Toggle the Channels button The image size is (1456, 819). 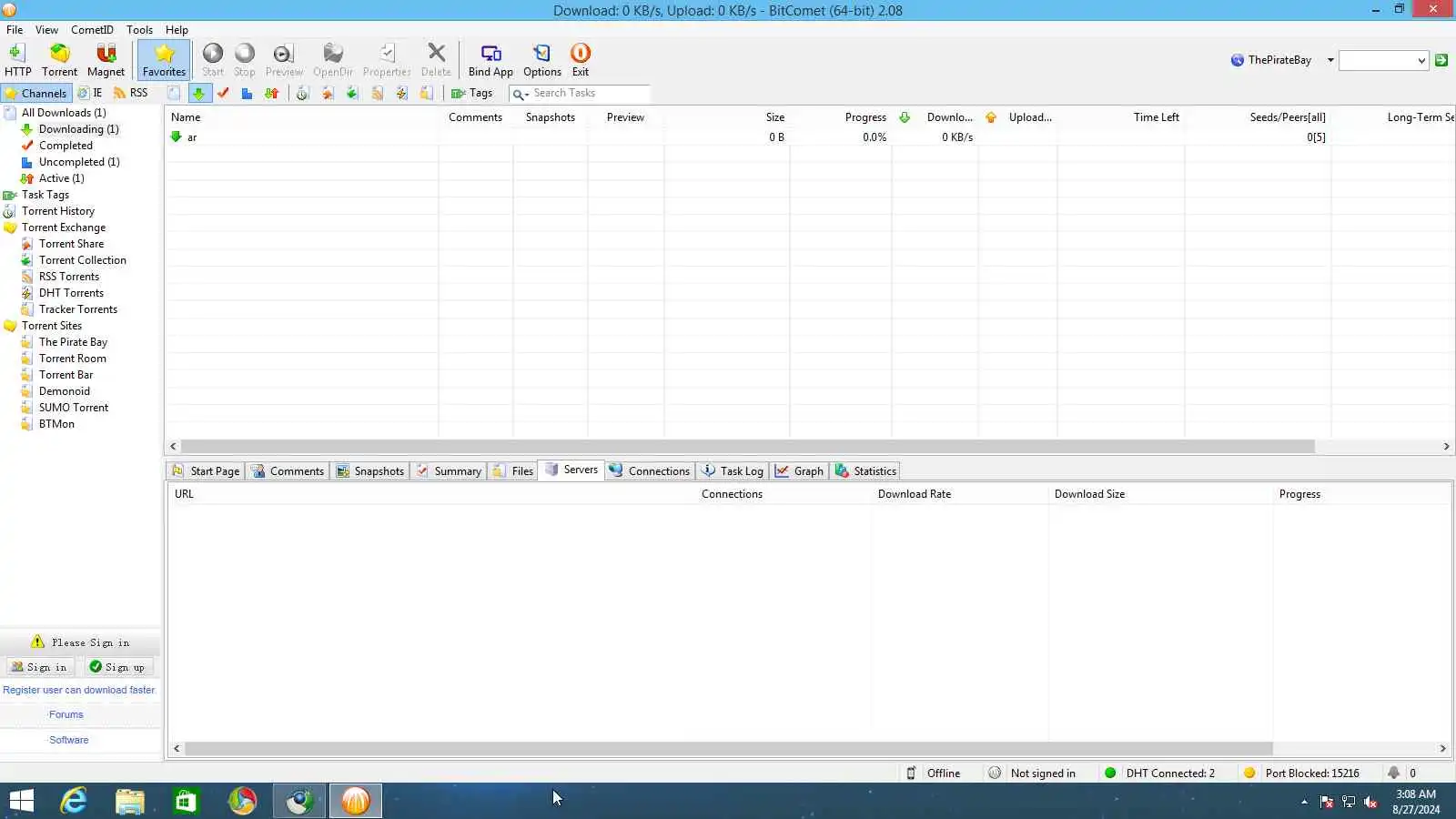click(x=35, y=93)
